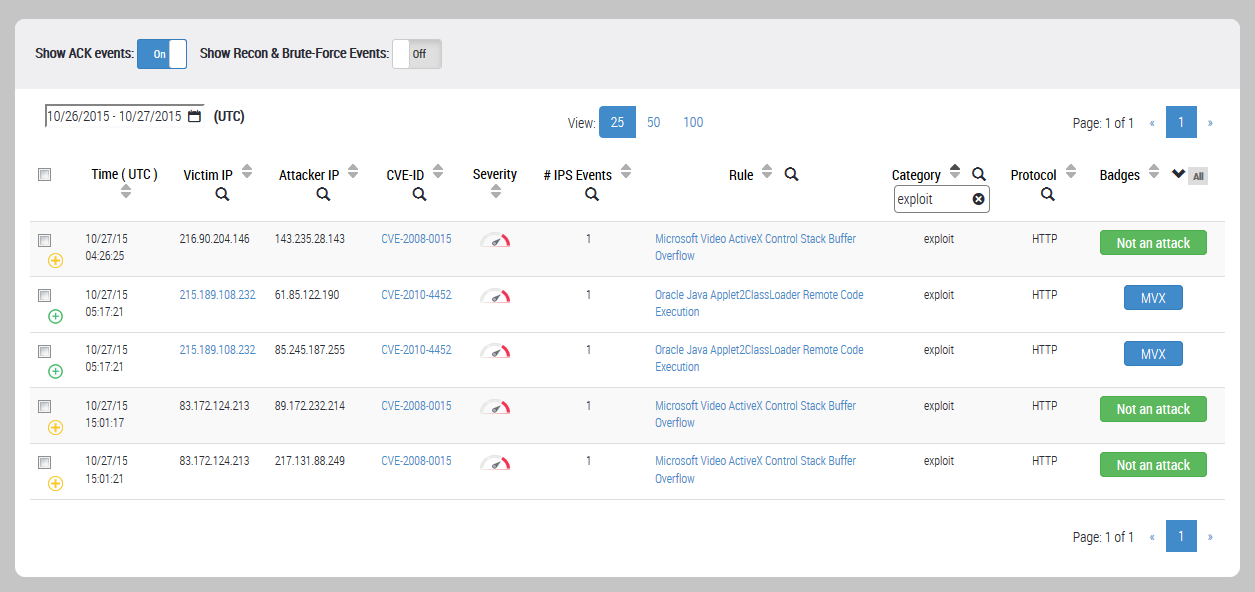
Task: Open the date range calendar picker
Action: (x=194, y=116)
